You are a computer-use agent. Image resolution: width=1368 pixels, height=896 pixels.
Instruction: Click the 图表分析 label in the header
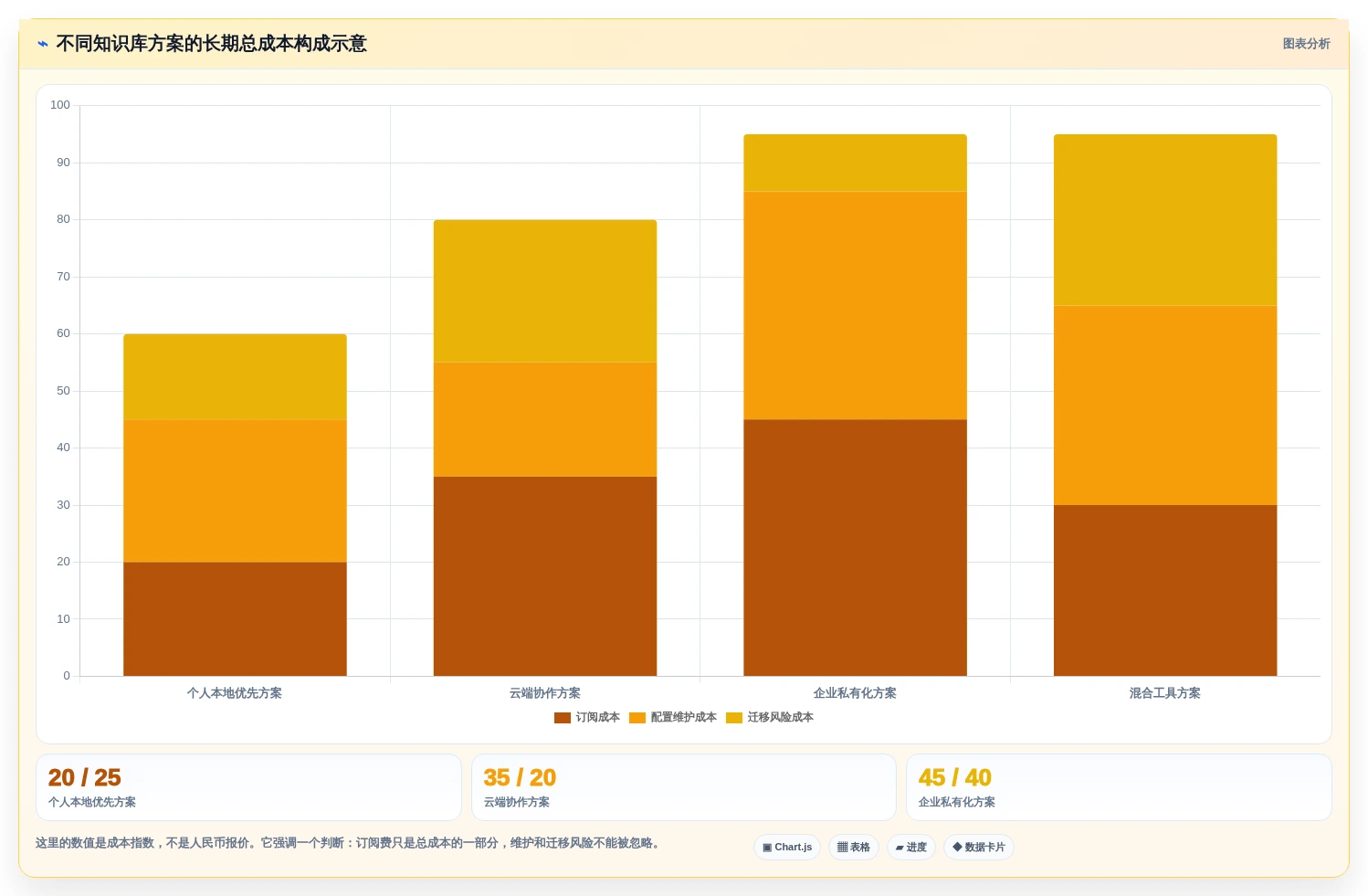1306,44
